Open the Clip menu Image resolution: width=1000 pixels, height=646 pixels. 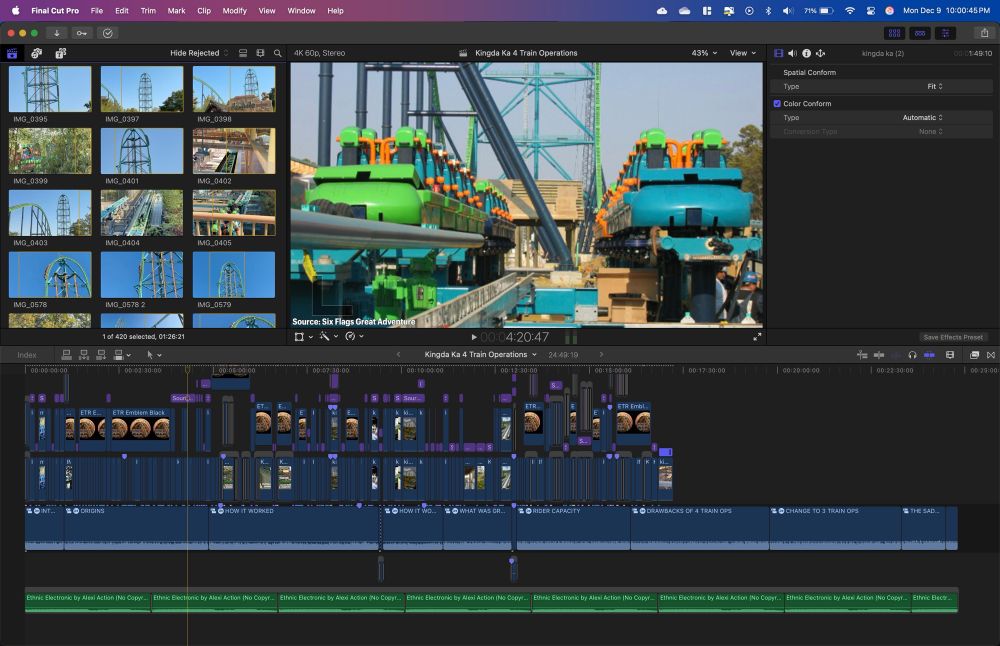[204, 11]
